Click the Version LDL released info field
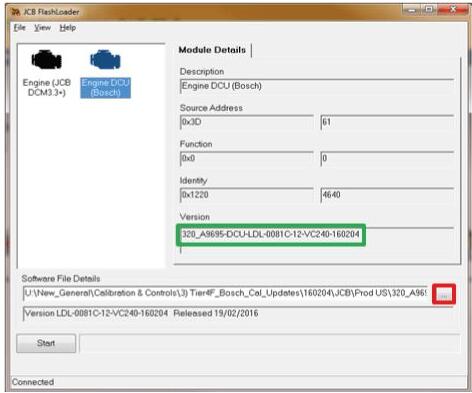This screenshot has height=393, width=472. point(238,314)
